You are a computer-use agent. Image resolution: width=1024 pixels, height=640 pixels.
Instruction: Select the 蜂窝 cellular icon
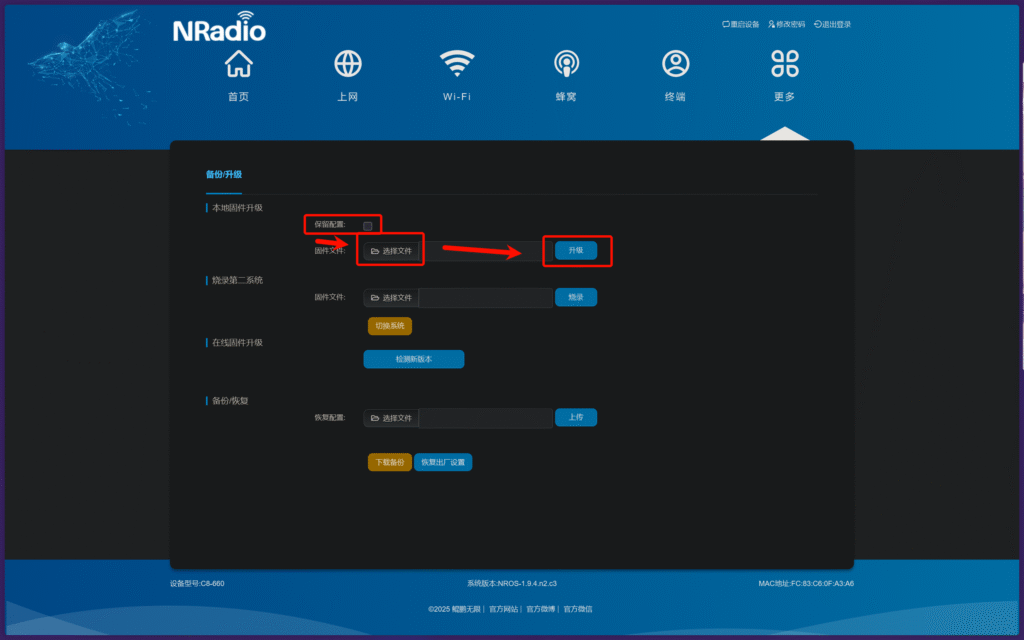point(566,64)
